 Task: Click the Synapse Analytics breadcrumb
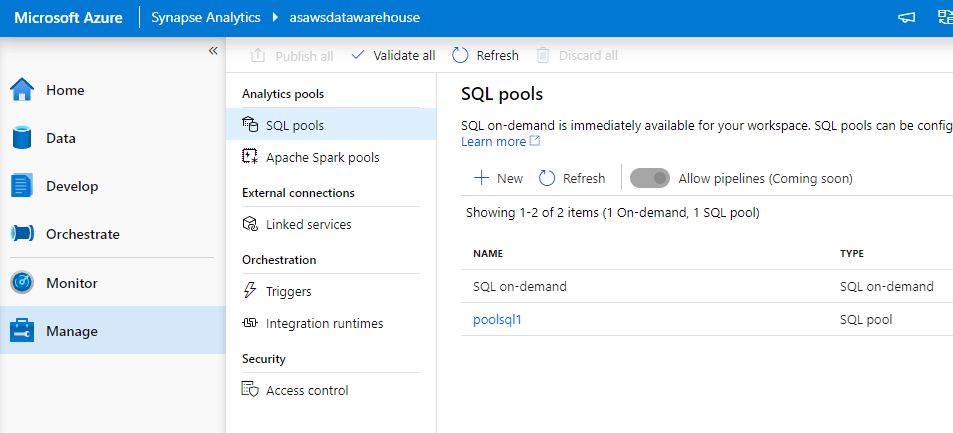coord(205,18)
